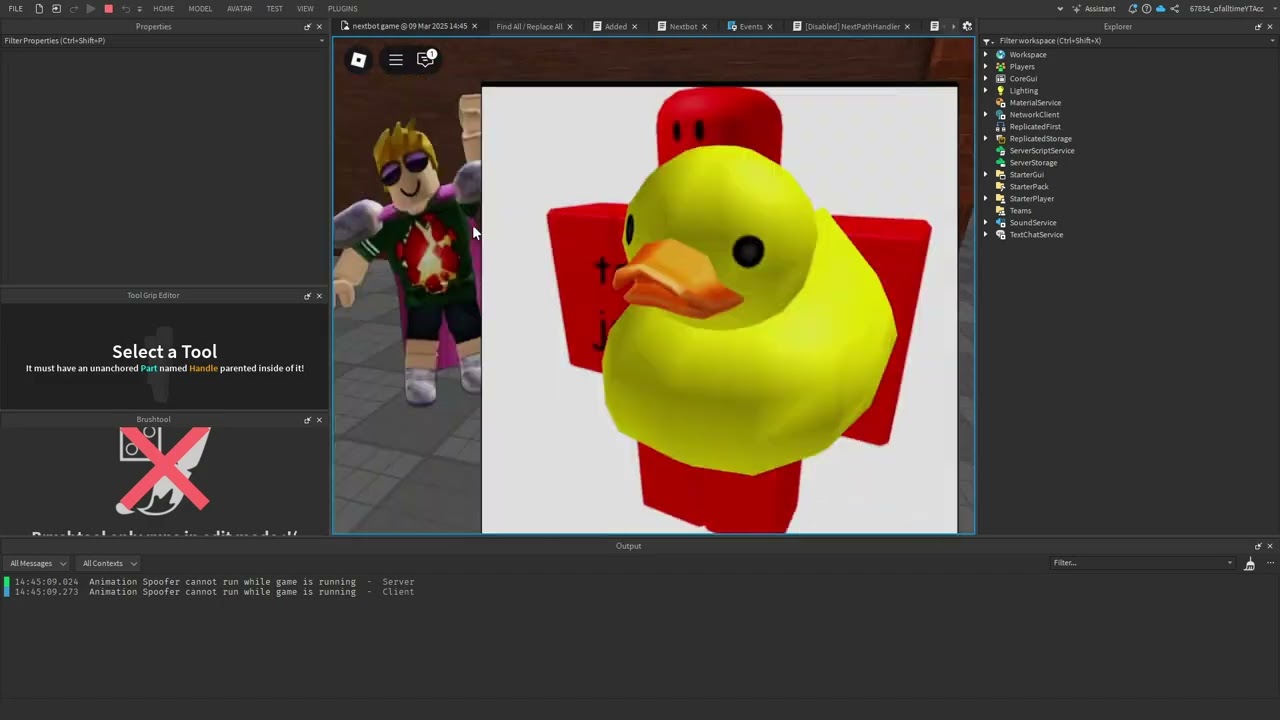1280x720 pixels.
Task: Open the FILE menu
Action: pyautogui.click(x=16, y=9)
